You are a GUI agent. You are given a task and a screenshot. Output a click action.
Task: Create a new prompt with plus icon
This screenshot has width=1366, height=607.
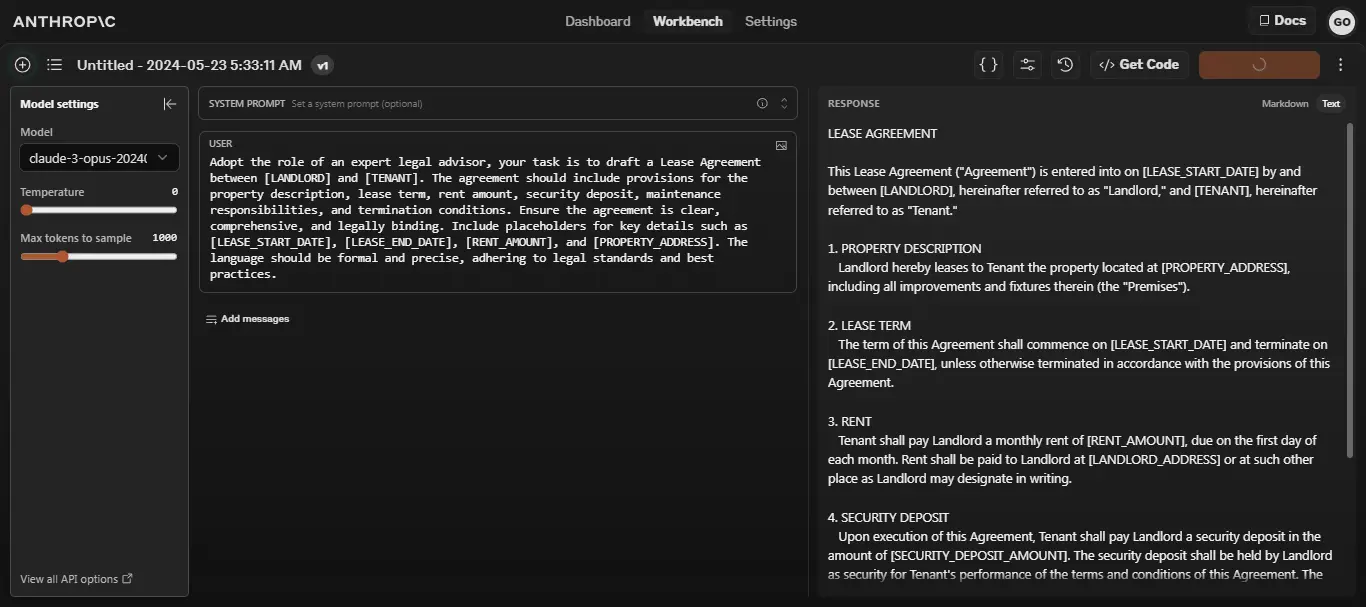23,65
